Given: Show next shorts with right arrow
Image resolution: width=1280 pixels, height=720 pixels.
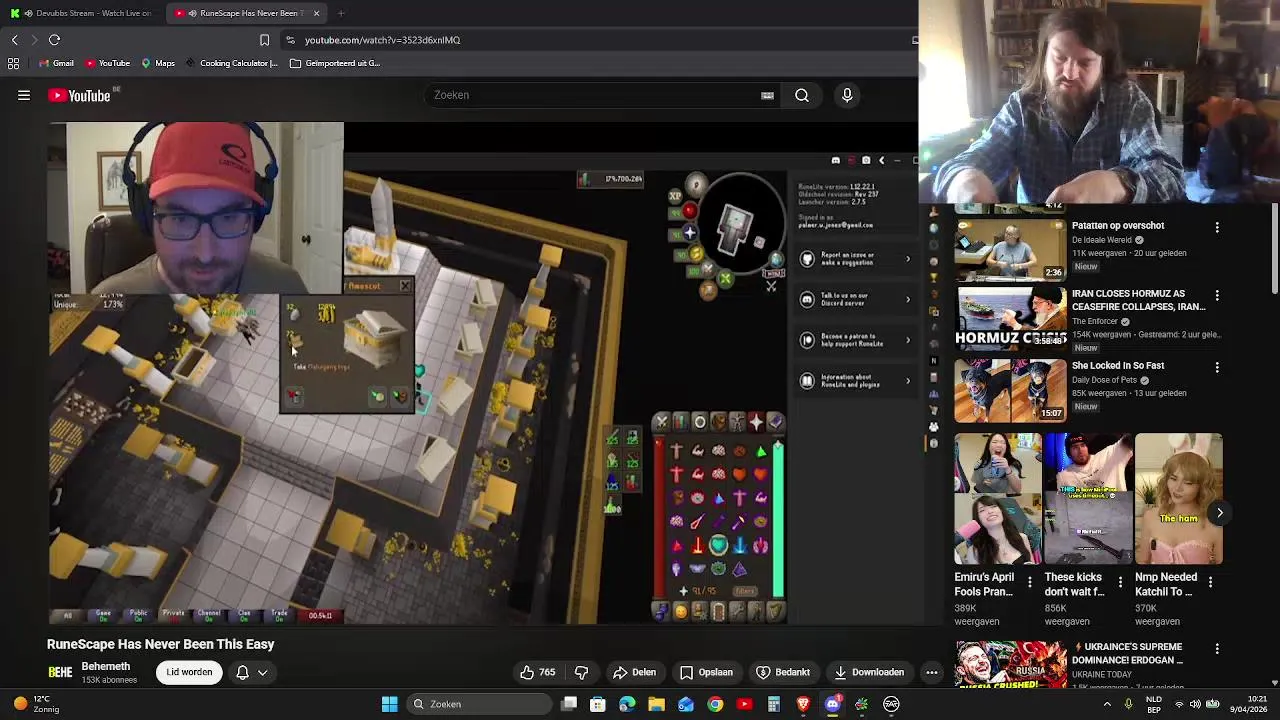Looking at the screenshot, I should coord(1220,513).
